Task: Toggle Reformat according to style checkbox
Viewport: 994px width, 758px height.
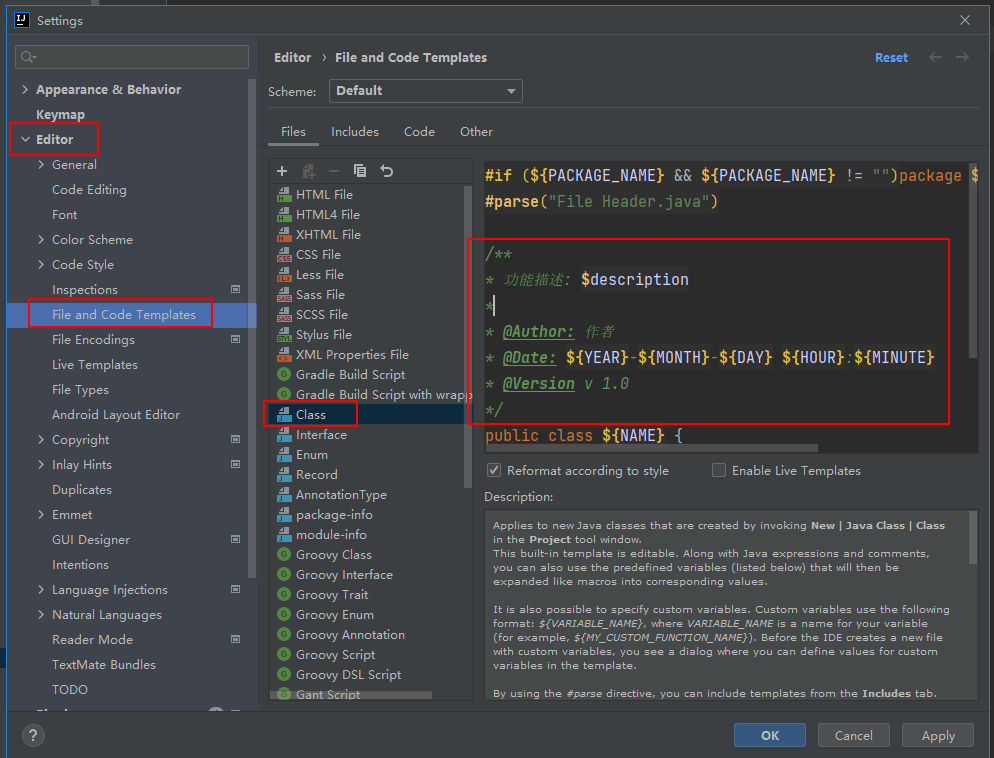Action: 494,470
